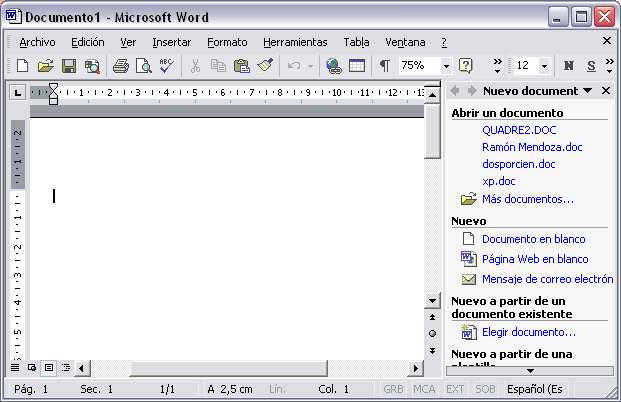This screenshot has height=402, width=621.
Task: Create Documento en blanco
Action: pos(533,239)
